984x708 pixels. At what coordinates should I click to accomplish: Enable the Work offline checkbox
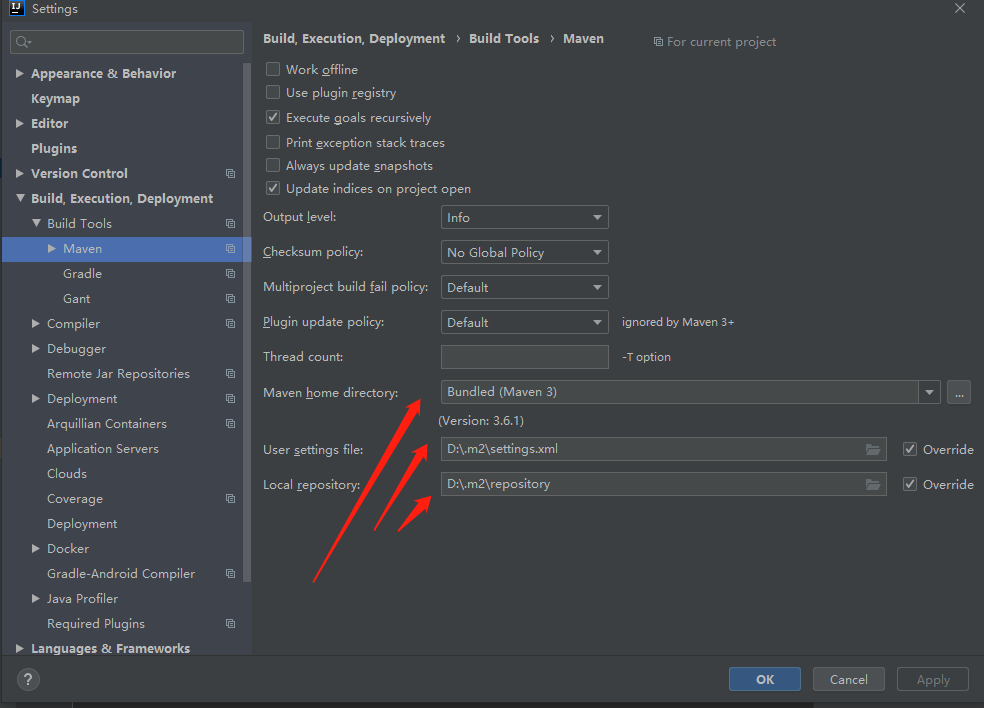(x=273, y=70)
